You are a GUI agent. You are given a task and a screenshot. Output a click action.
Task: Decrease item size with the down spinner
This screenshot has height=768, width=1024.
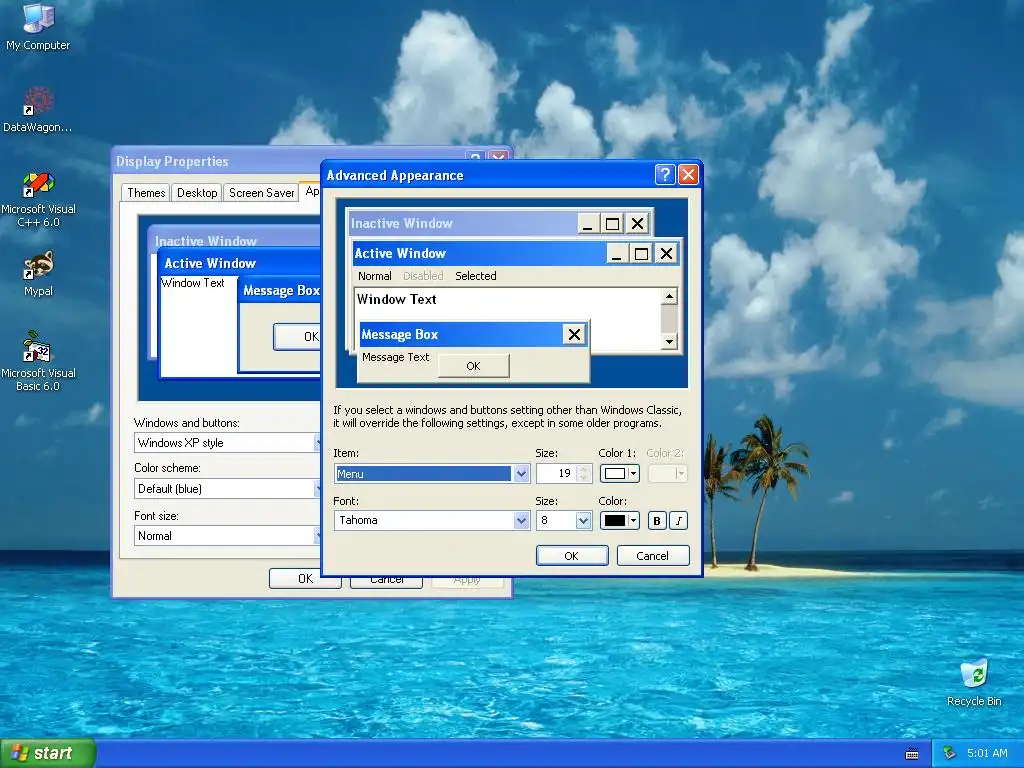(584, 478)
